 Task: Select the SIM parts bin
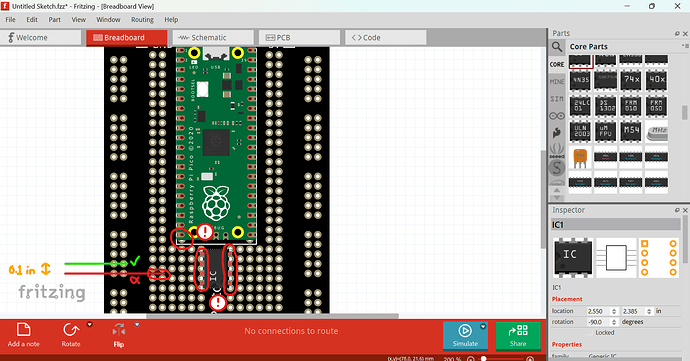coord(557,99)
